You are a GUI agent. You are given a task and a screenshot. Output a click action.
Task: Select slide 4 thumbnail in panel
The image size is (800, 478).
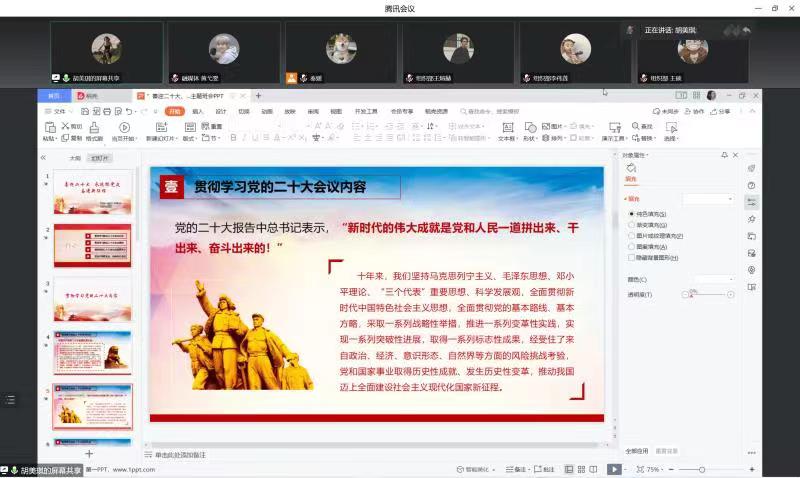click(x=92, y=352)
